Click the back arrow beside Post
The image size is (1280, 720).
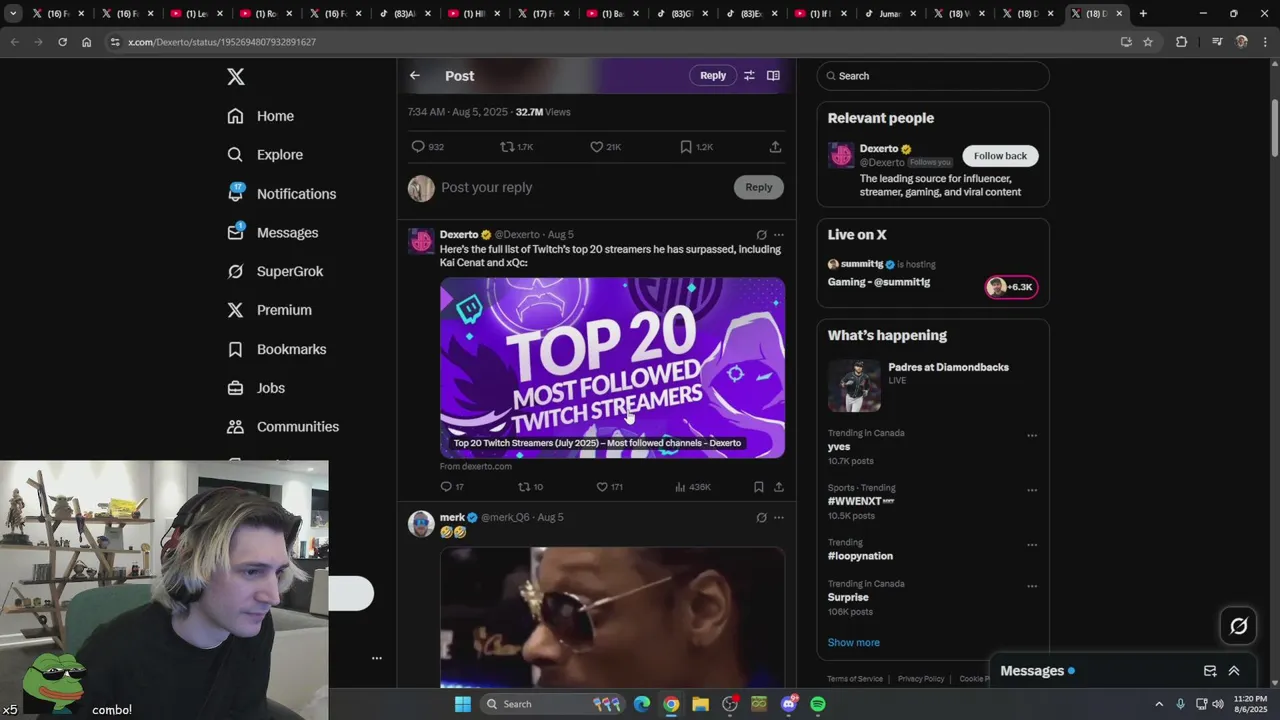click(x=415, y=75)
